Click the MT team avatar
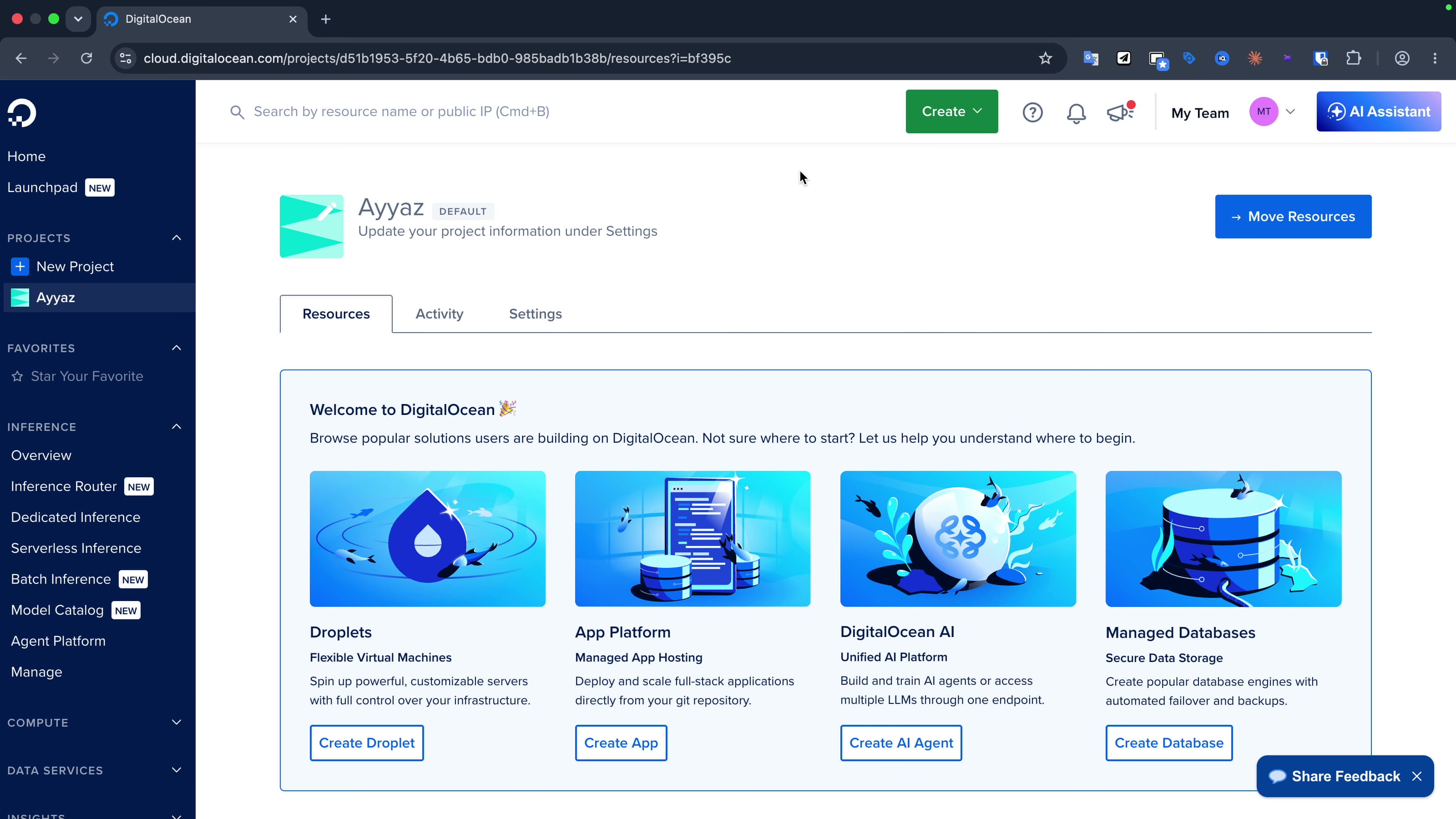This screenshot has width=1456, height=819. tap(1263, 111)
